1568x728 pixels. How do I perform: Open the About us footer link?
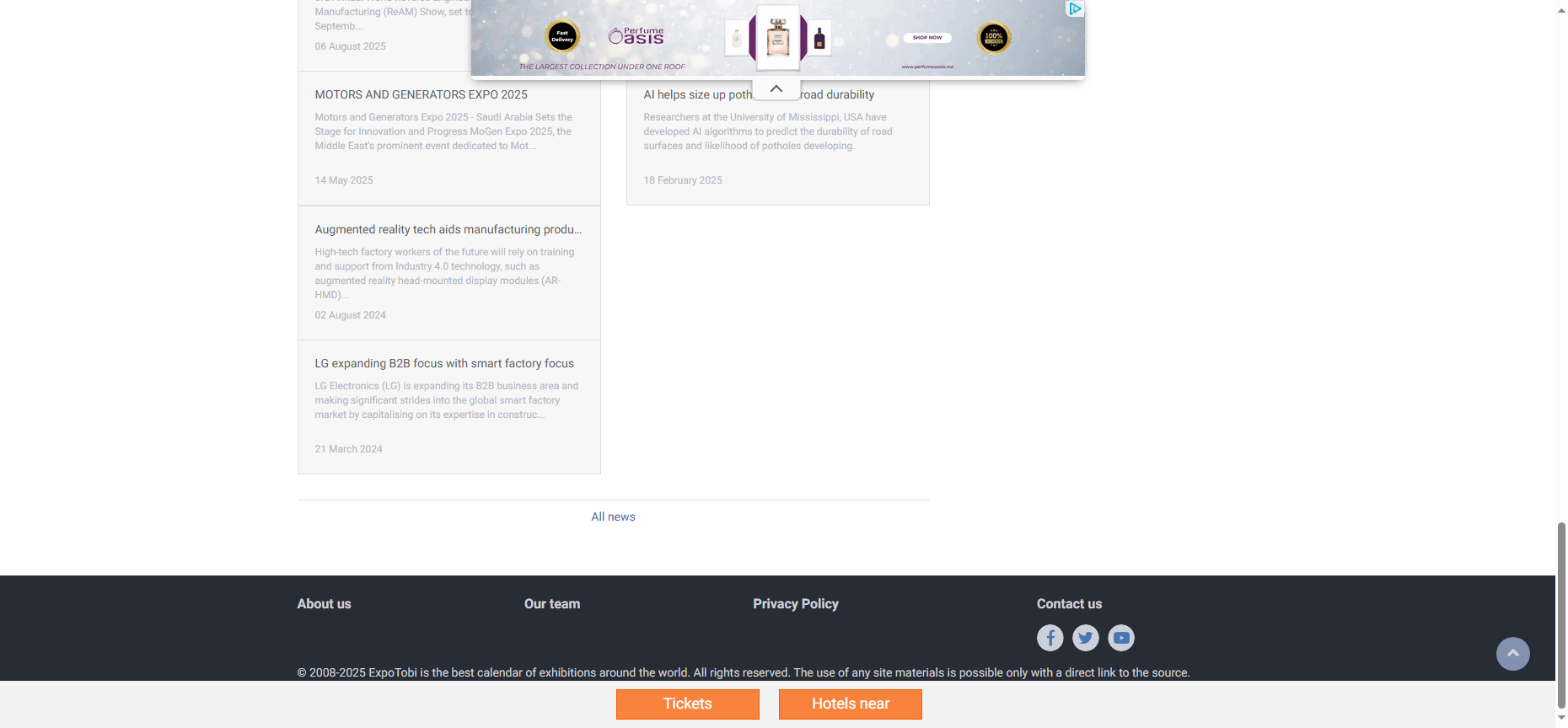click(x=324, y=603)
